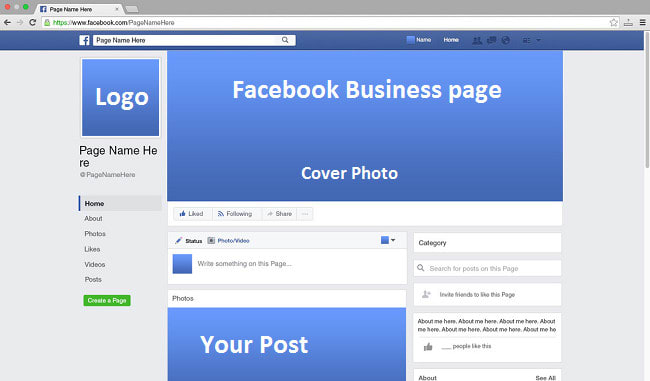Image resolution: width=650 pixels, height=381 pixels.
Task: Open a new browser tab
Action: 132,9
